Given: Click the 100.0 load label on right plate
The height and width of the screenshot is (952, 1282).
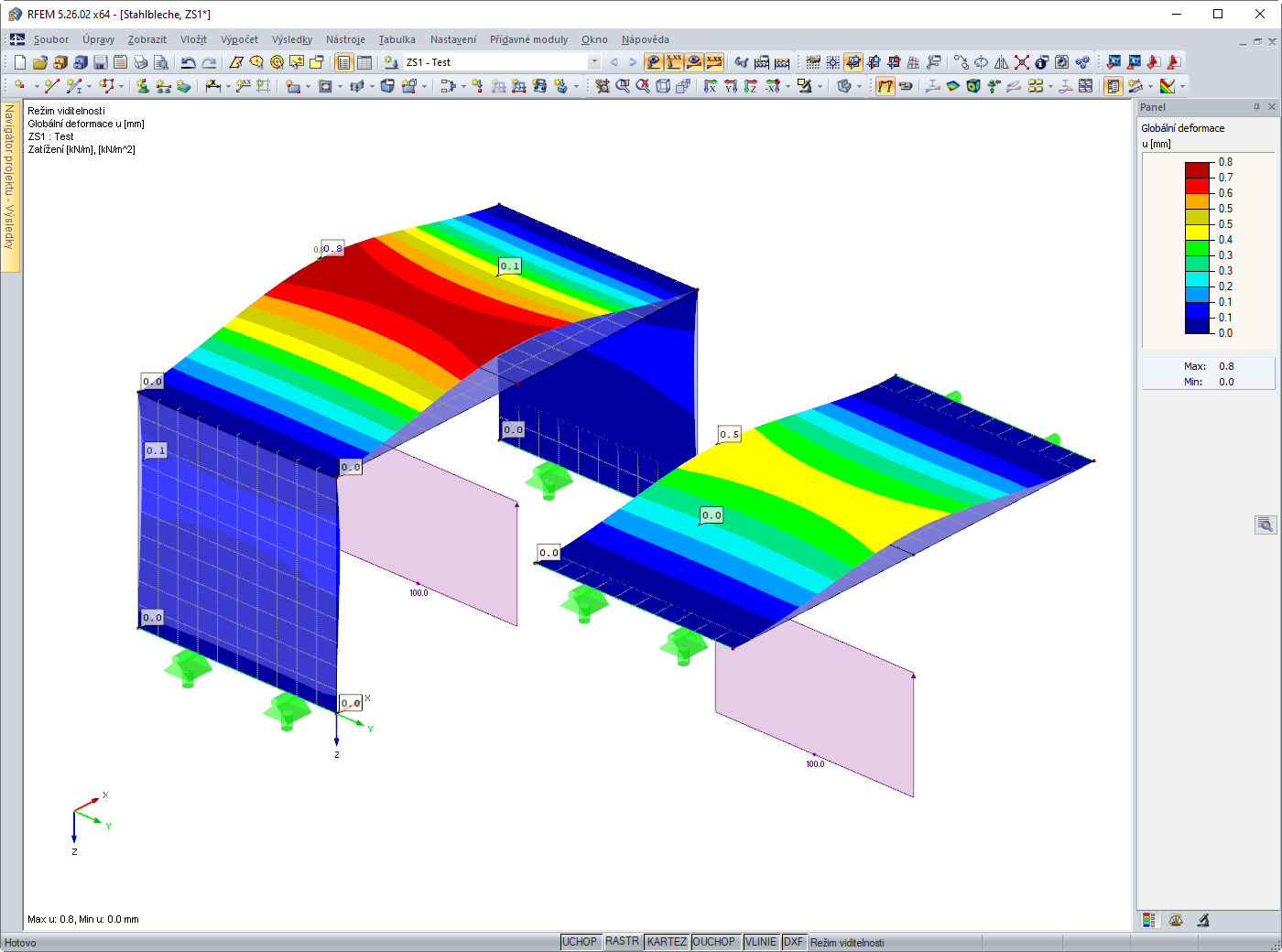Looking at the screenshot, I should (815, 763).
